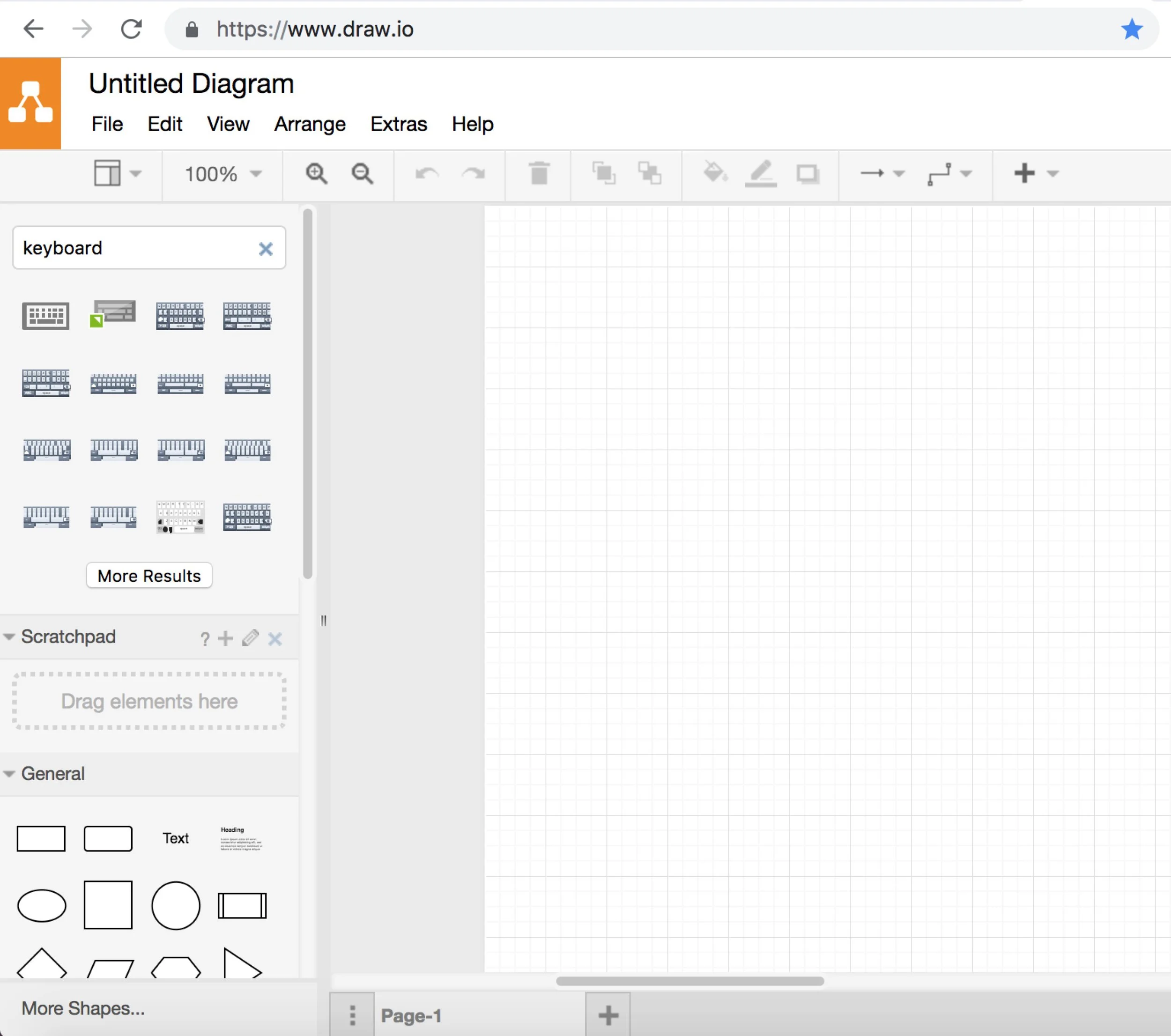Click the zoom in magnifier icon
Image resolution: width=1171 pixels, height=1036 pixels.
point(316,174)
